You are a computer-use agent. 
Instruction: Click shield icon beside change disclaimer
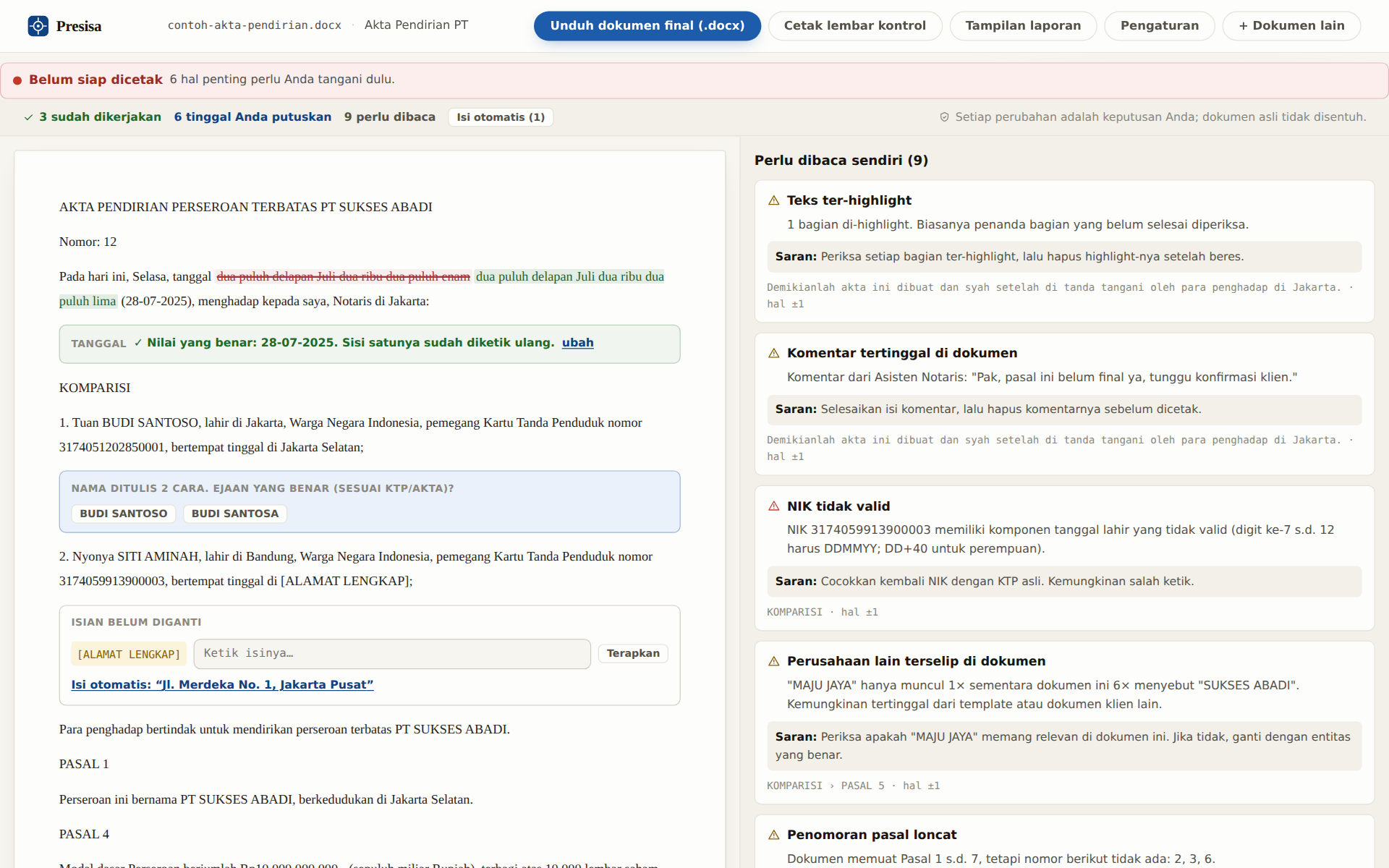[944, 117]
